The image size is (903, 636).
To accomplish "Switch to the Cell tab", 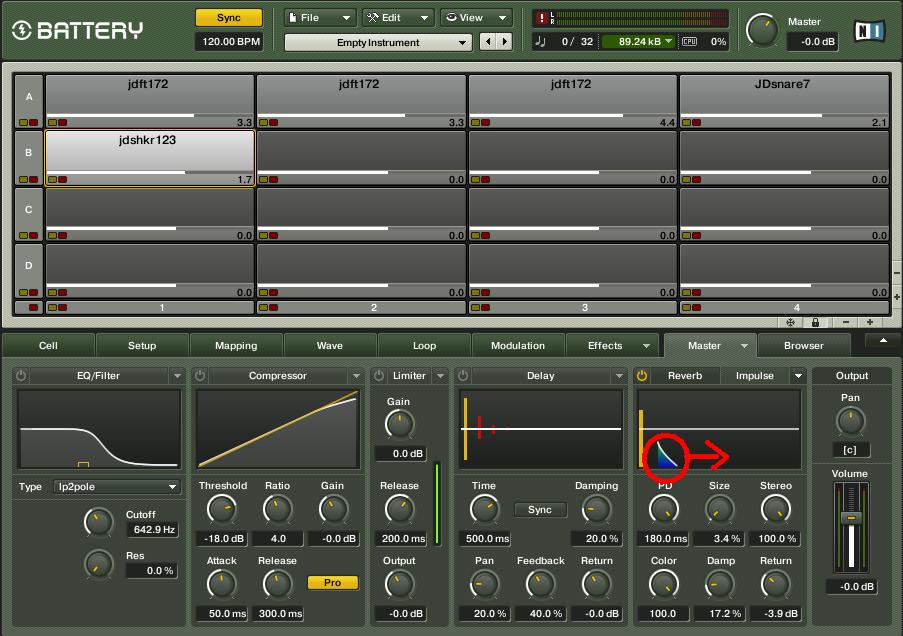I will pos(48,346).
